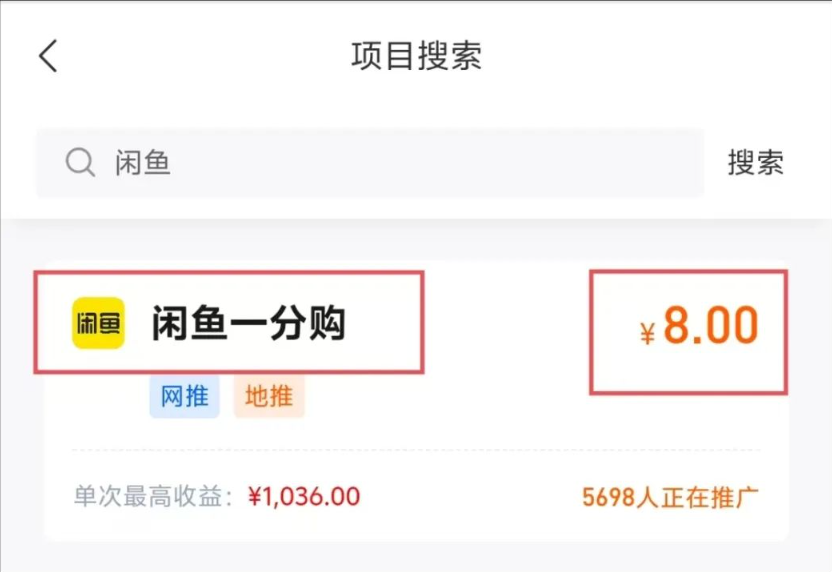Viewport: 832px width, 572px height.
Task: Click the 搜索 button
Action: pos(755,162)
